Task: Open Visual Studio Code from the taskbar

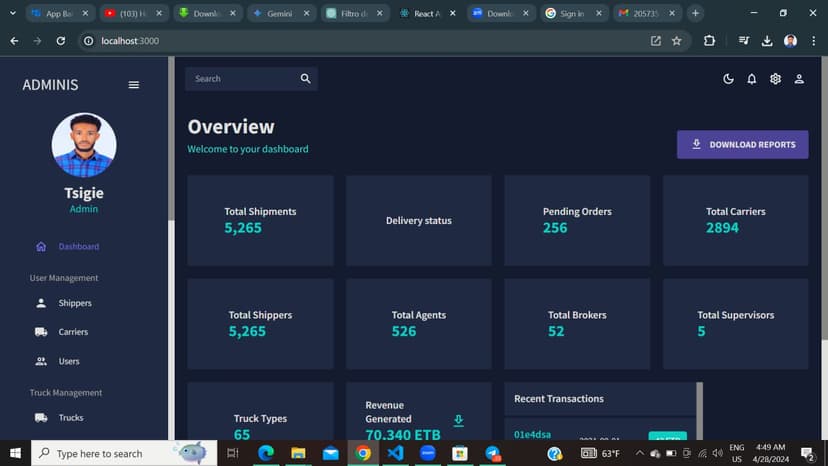Action: point(395,453)
